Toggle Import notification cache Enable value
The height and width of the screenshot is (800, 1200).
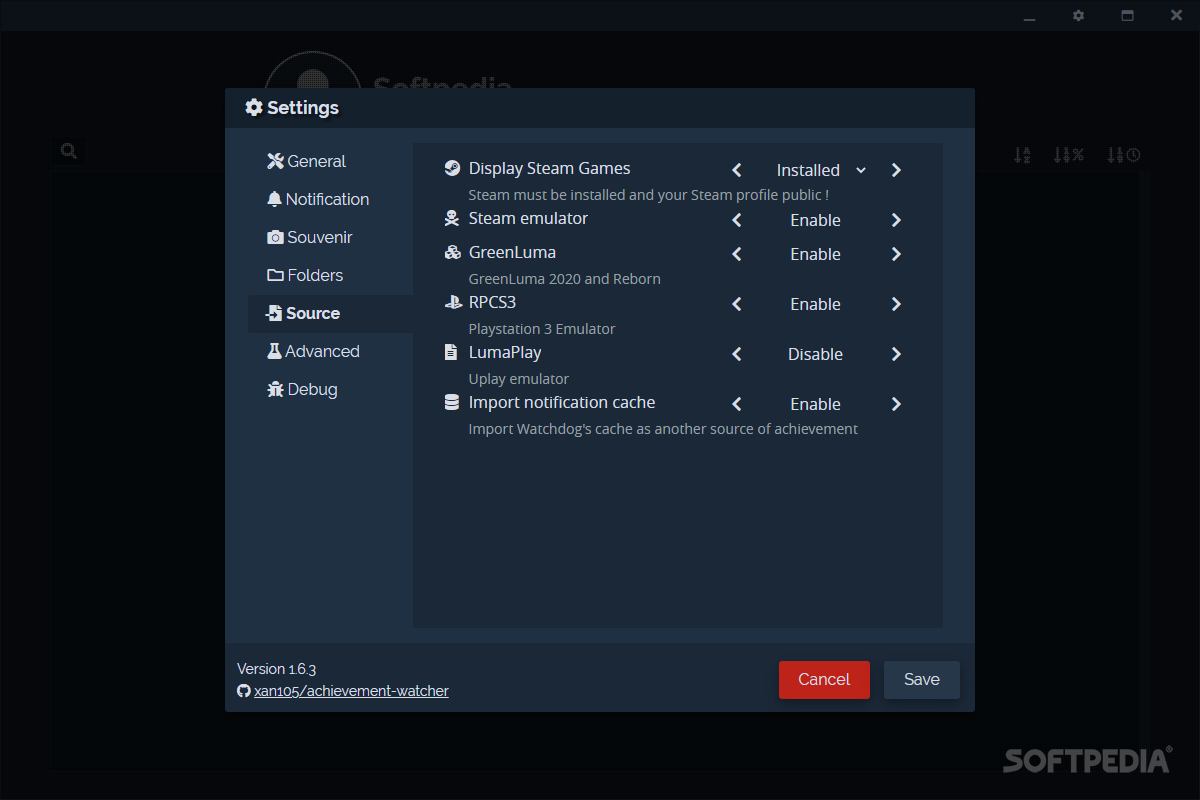[x=815, y=404]
